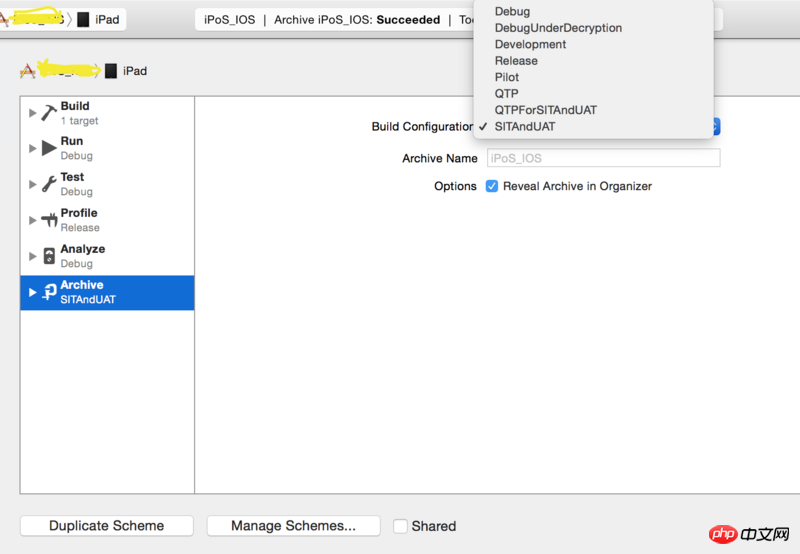Select the Analyze Debug row
Screen dimensions: 800x554
coord(108,256)
